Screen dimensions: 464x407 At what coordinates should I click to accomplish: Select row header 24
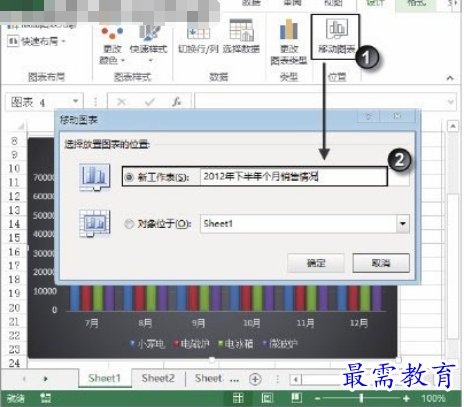14,363
